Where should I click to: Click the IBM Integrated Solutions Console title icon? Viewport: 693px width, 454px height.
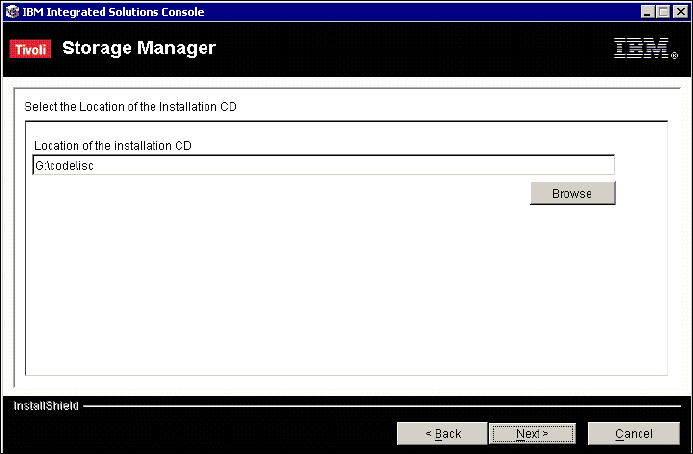tap(12, 11)
